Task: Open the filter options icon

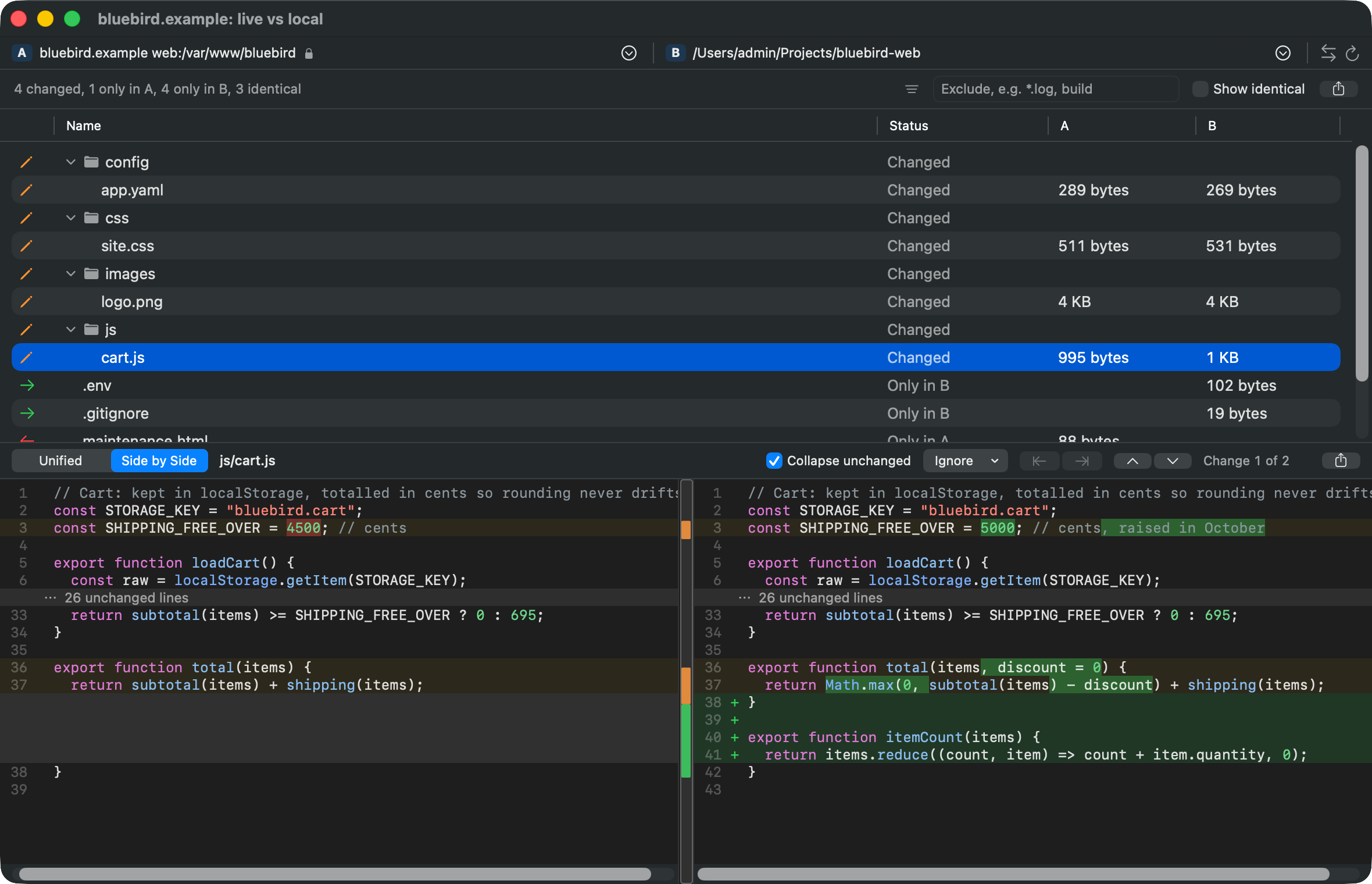Action: (912, 89)
